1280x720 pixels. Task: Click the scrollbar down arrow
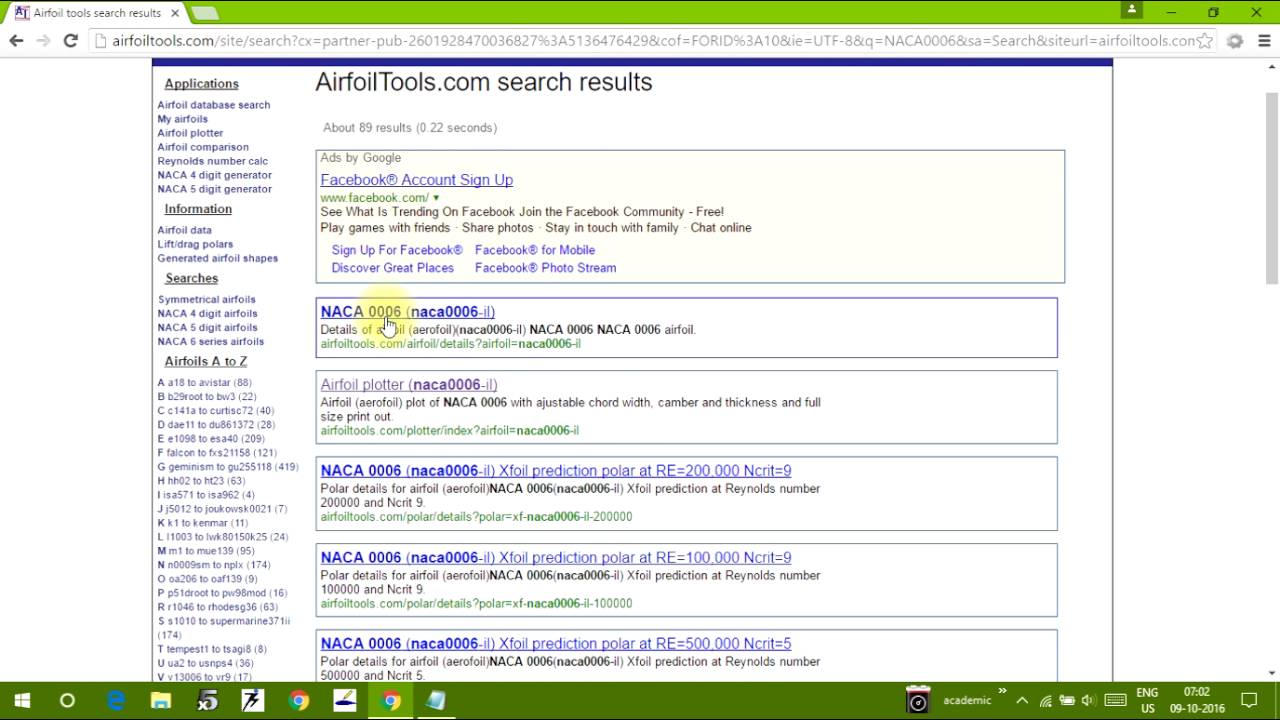point(1271,673)
